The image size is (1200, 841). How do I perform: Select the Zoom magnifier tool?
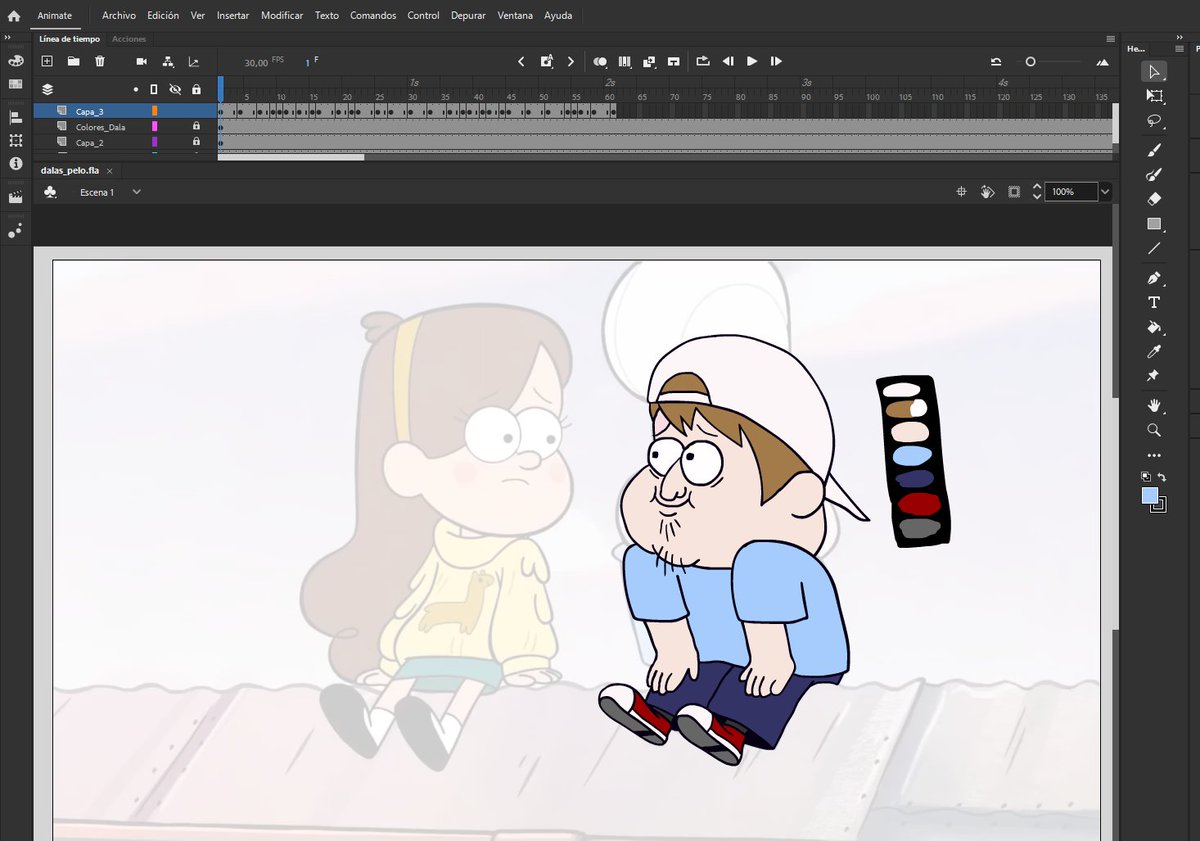(1154, 430)
